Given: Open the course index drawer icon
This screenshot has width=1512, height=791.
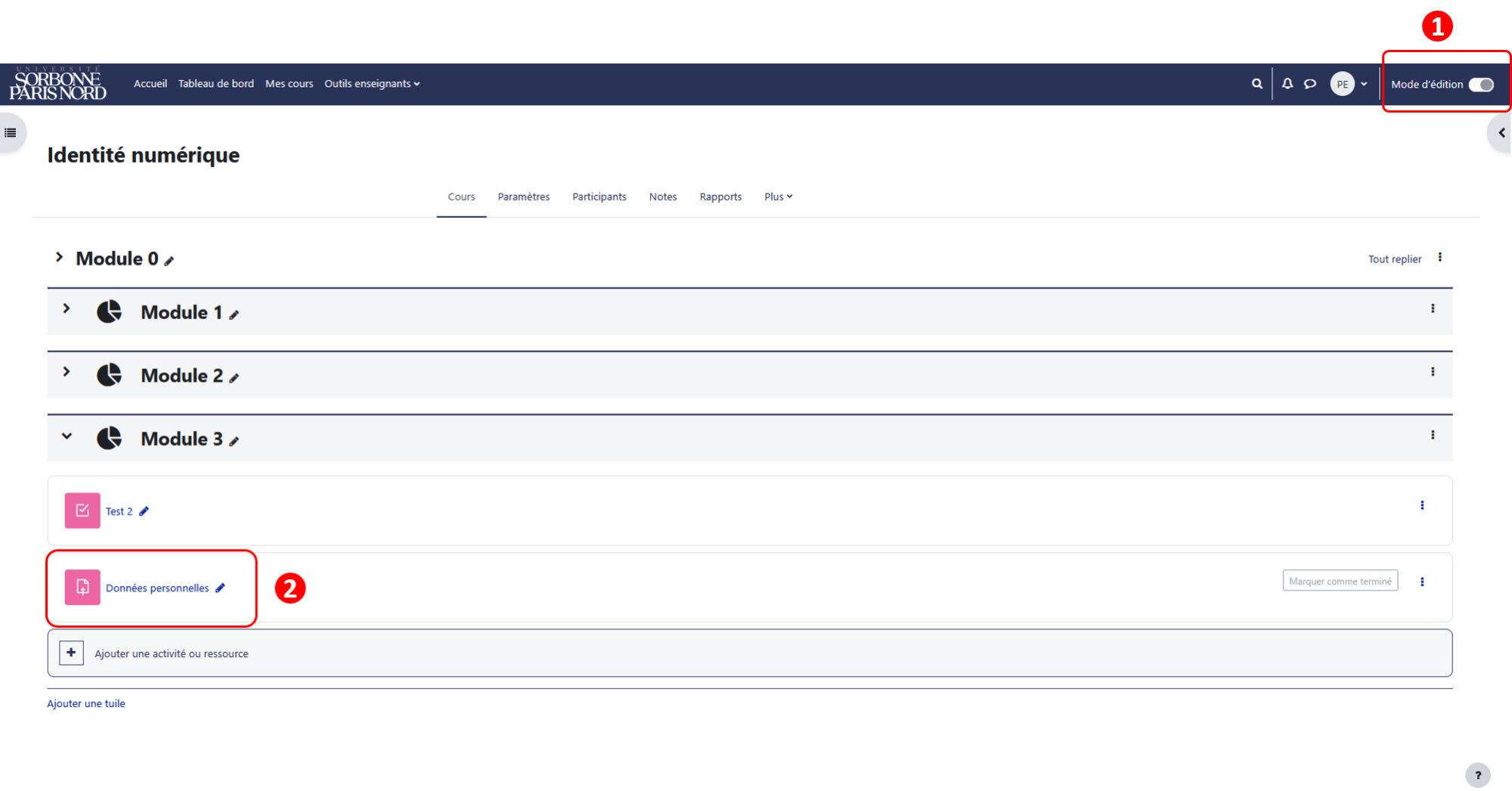Looking at the screenshot, I should point(11,133).
